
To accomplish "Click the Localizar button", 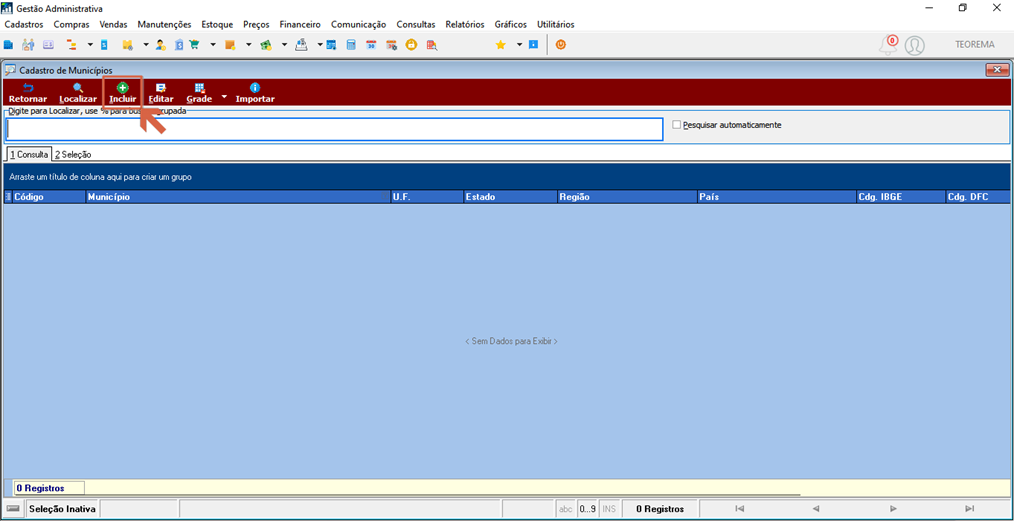I will click(x=78, y=93).
